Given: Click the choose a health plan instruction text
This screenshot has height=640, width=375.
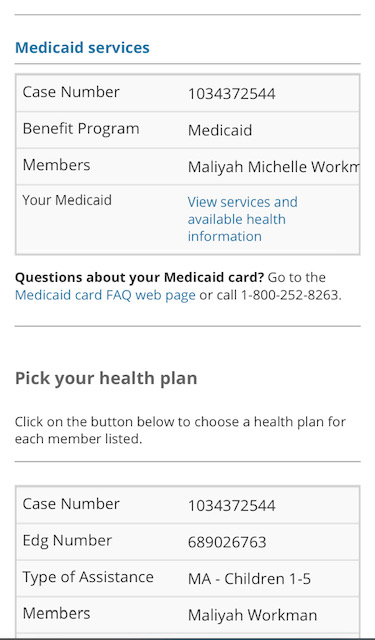Looking at the screenshot, I should [x=180, y=430].
